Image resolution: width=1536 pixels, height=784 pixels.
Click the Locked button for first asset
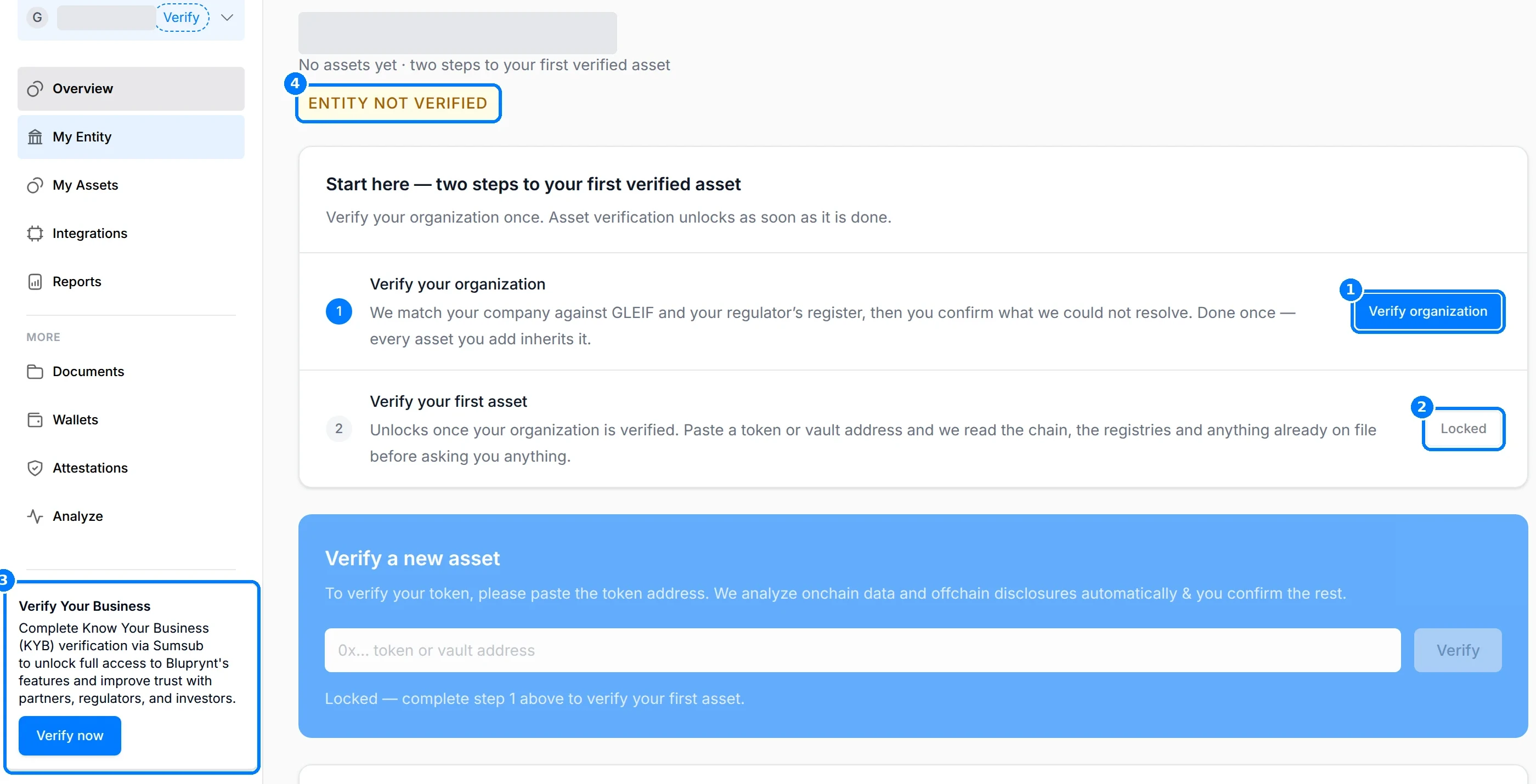coord(1463,429)
